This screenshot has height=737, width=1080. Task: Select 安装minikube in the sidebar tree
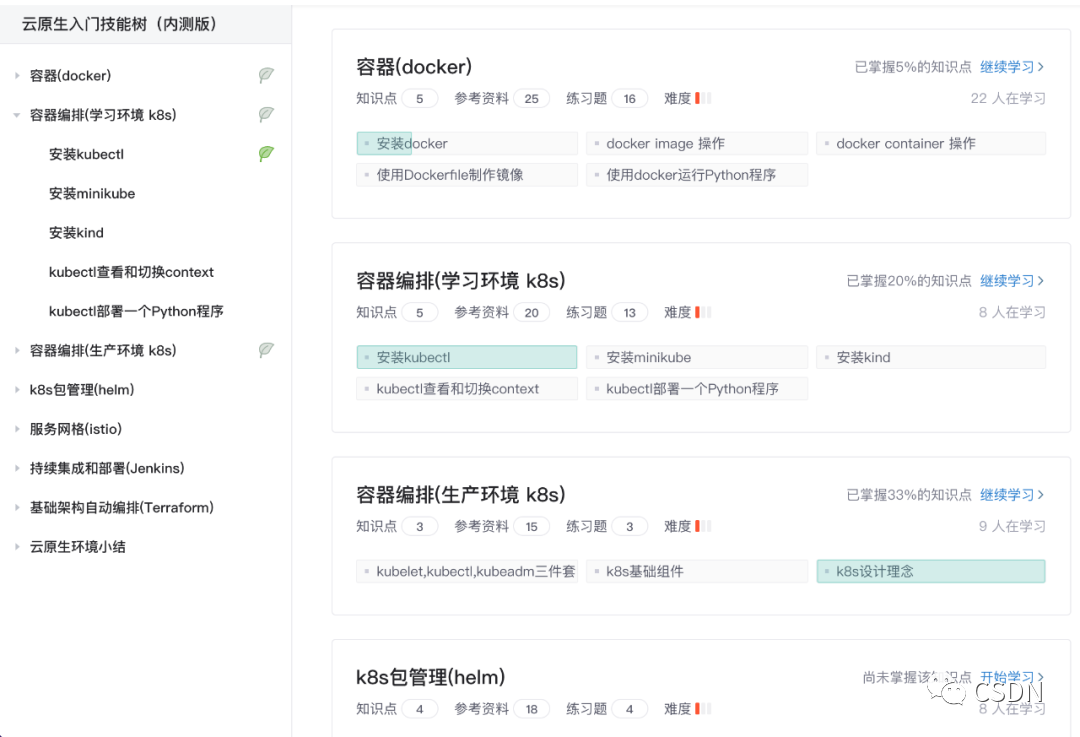point(92,194)
